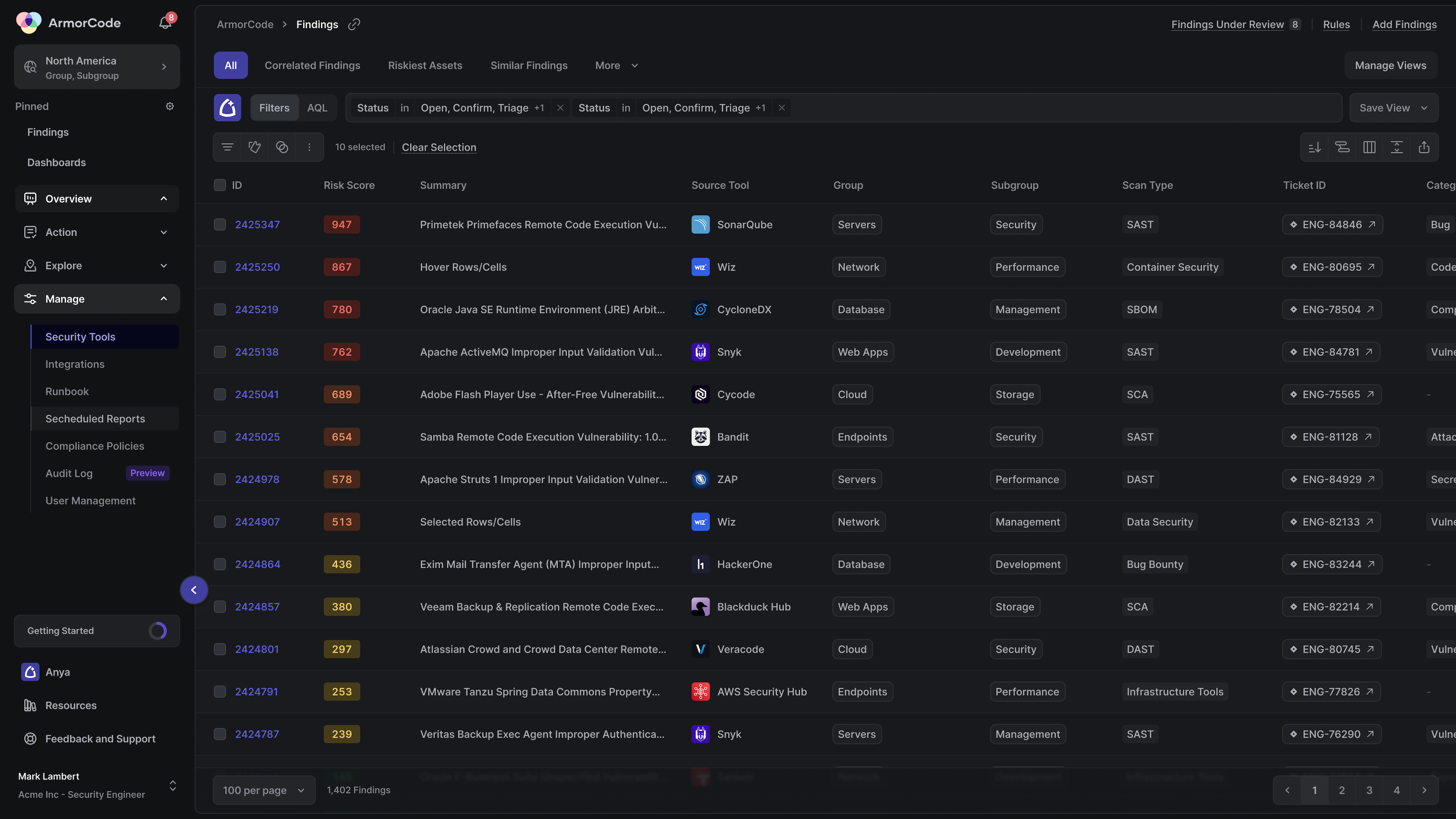Image resolution: width=1456 pixels, height=819 pixels.
Task: Click the tag/label icon in selection toolbar
Action: tap(254, 147)
